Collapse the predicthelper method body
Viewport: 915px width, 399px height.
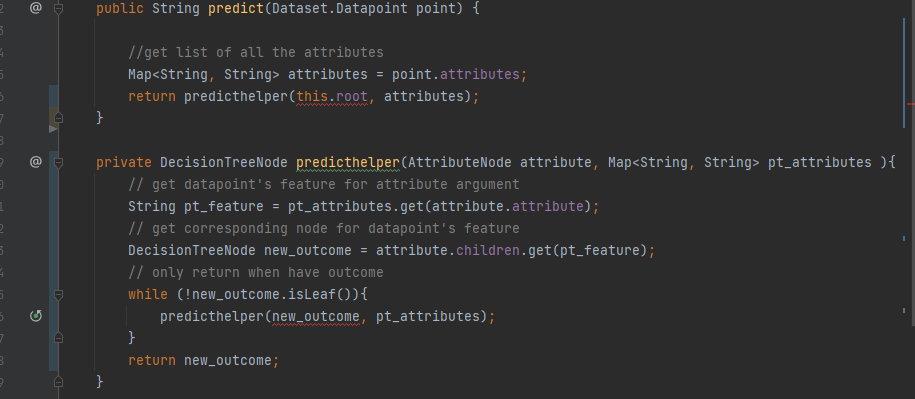[x=58, y=163]
